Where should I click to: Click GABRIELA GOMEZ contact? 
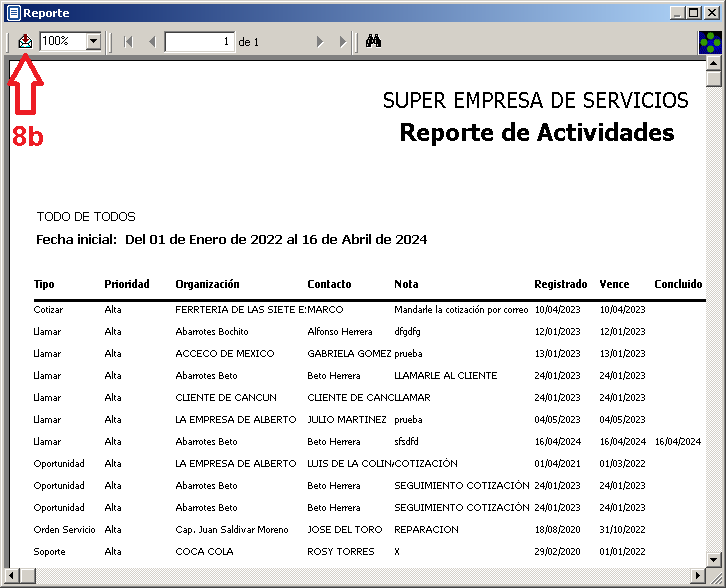pos(349,353)
